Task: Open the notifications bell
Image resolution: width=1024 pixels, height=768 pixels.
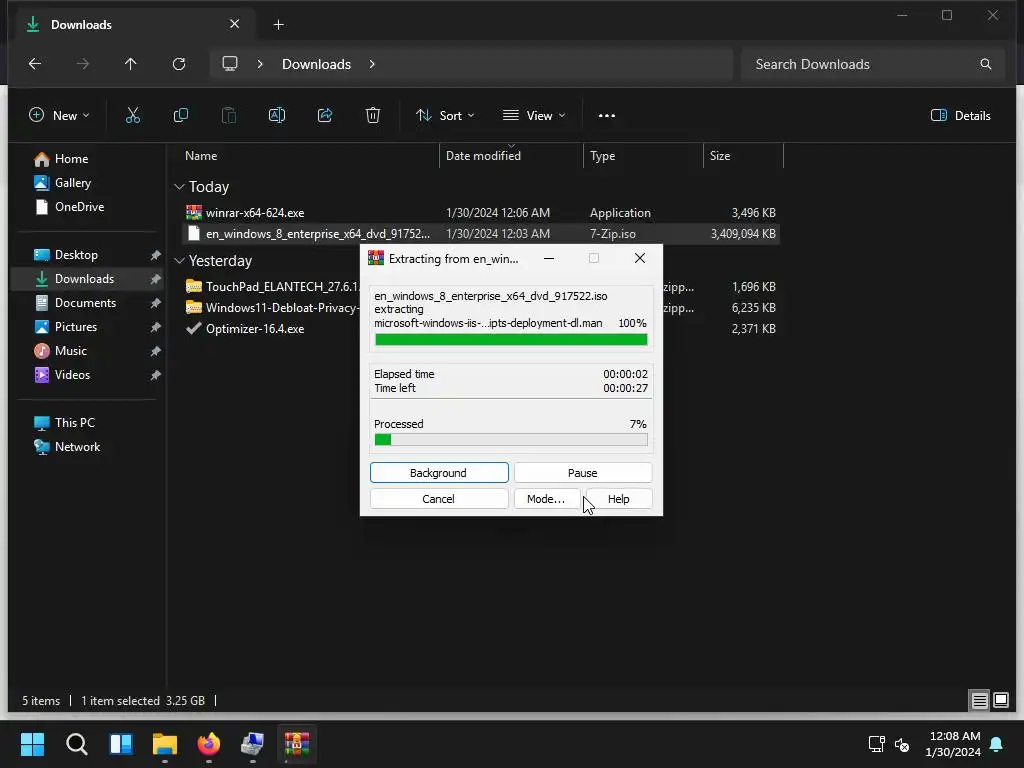Action: click(997, 744)
